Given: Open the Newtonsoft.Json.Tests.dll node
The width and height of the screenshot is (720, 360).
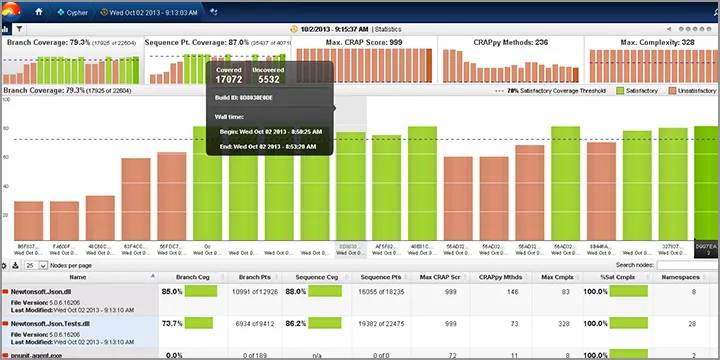Looking at the screenshot, I should click(x=50, y=324).
